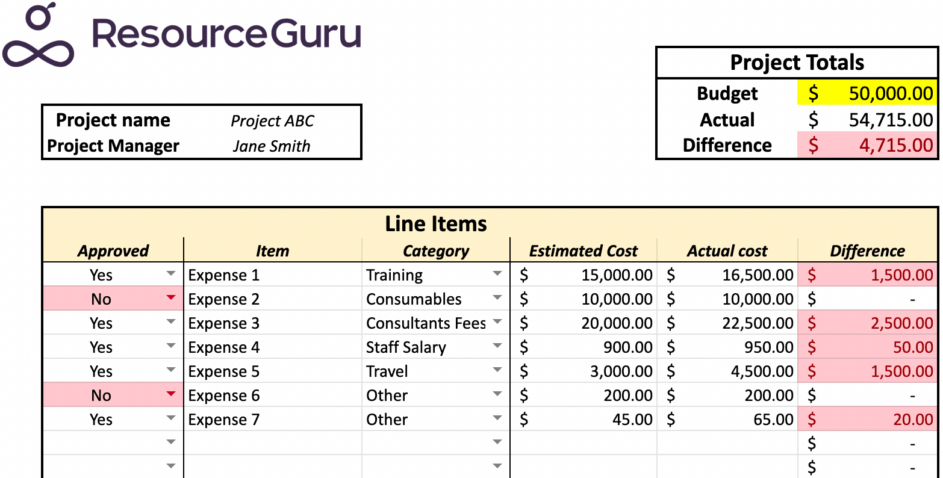Select the Actual total 54,715.00 cell

click(x=867, y=120)
